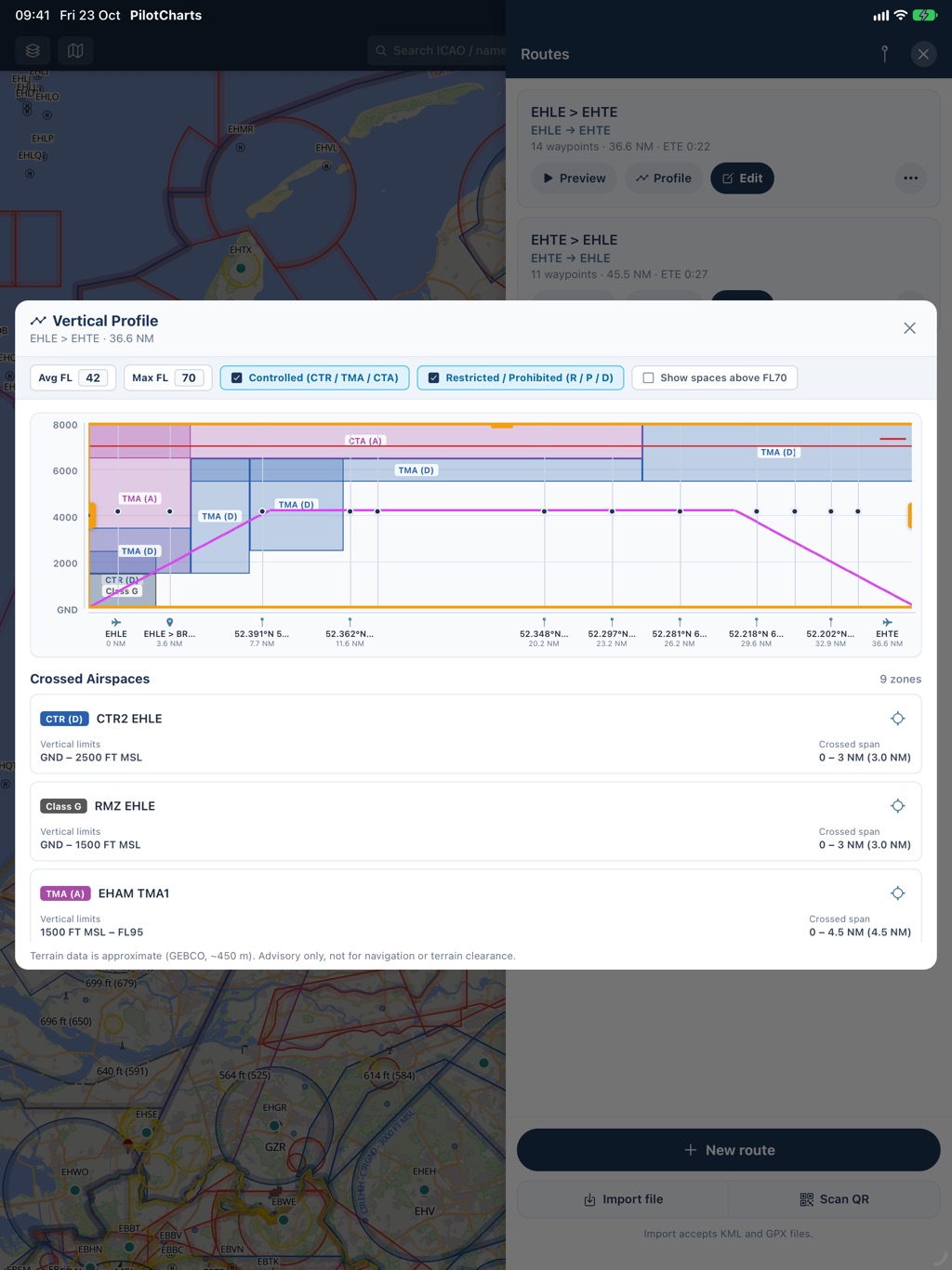
Task: Select EHVL airport marker on map
Action: tap(326, 165)
